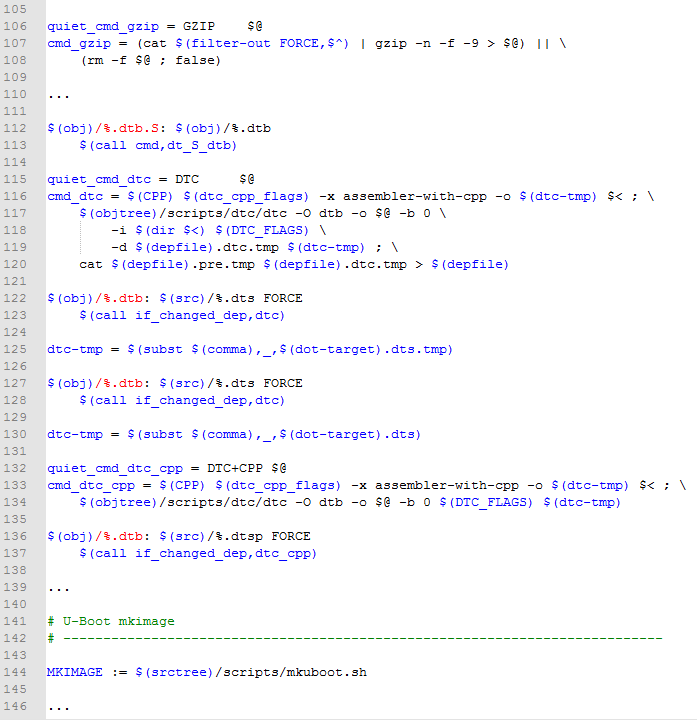Click the MKIMAGE variable on line 144
Screen dimensions: 697x720
(75, 672)
